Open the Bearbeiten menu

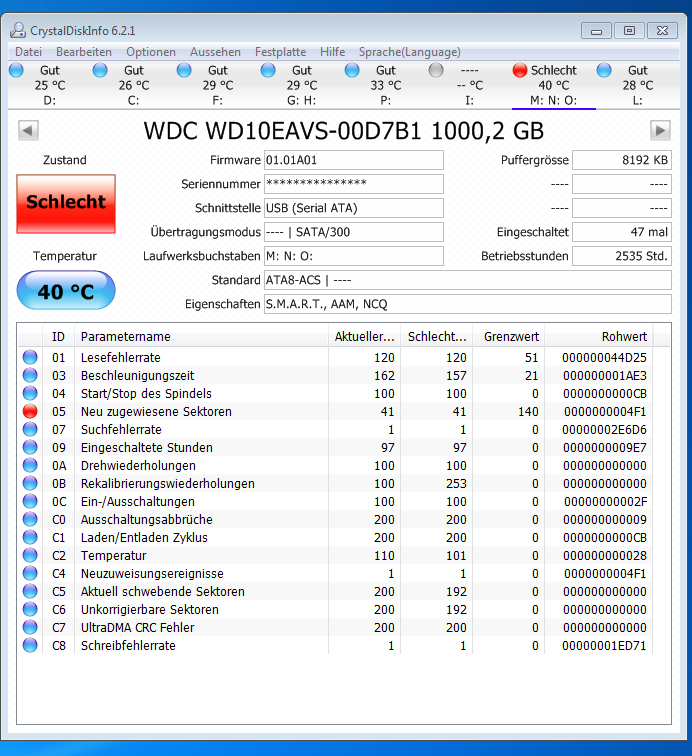(84, 52)
